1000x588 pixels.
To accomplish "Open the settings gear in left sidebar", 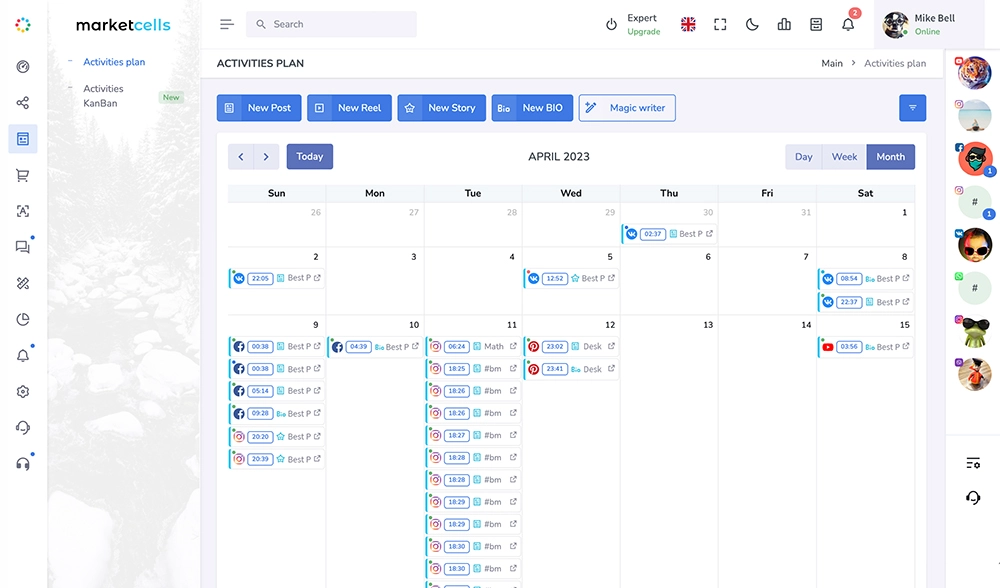I will point(23,391).
